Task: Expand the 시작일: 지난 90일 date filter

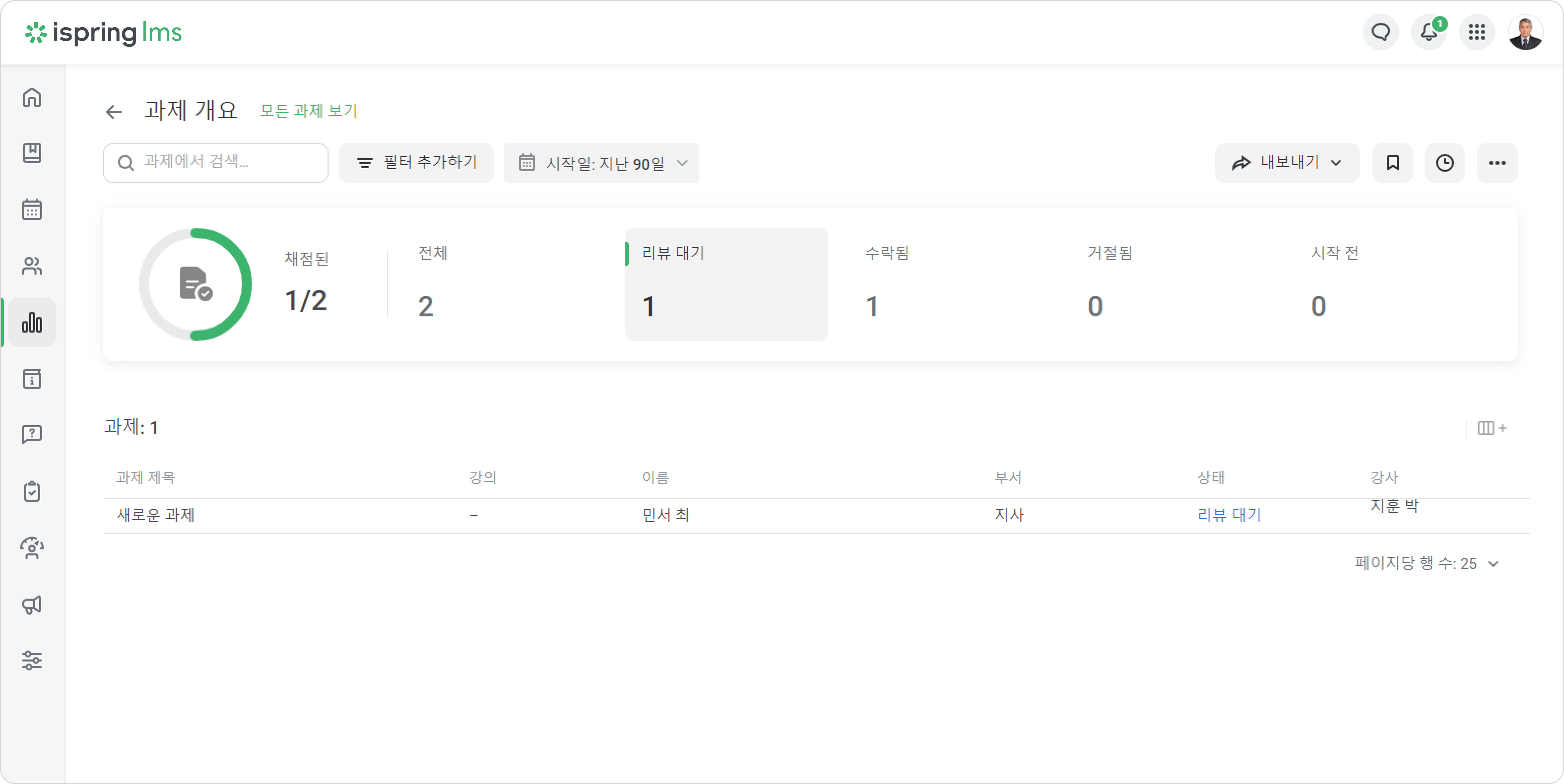Action: pyautogui.click(x=601, y=163)
